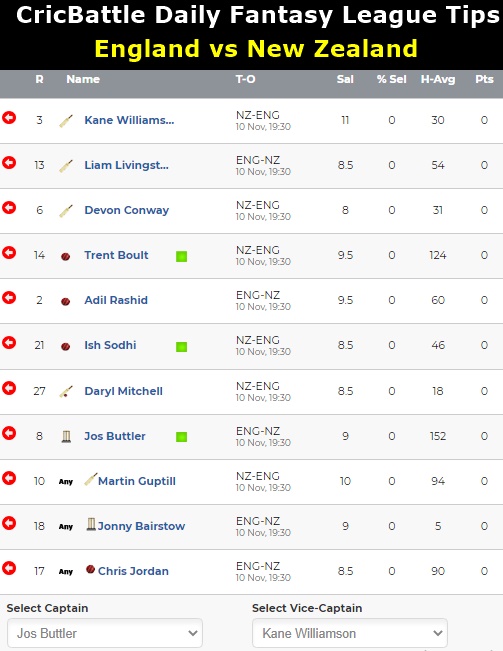Click the bat icon next to Devon Conway
The height and width of the screenshot is (651, 503).
click(x=66, y=211)
